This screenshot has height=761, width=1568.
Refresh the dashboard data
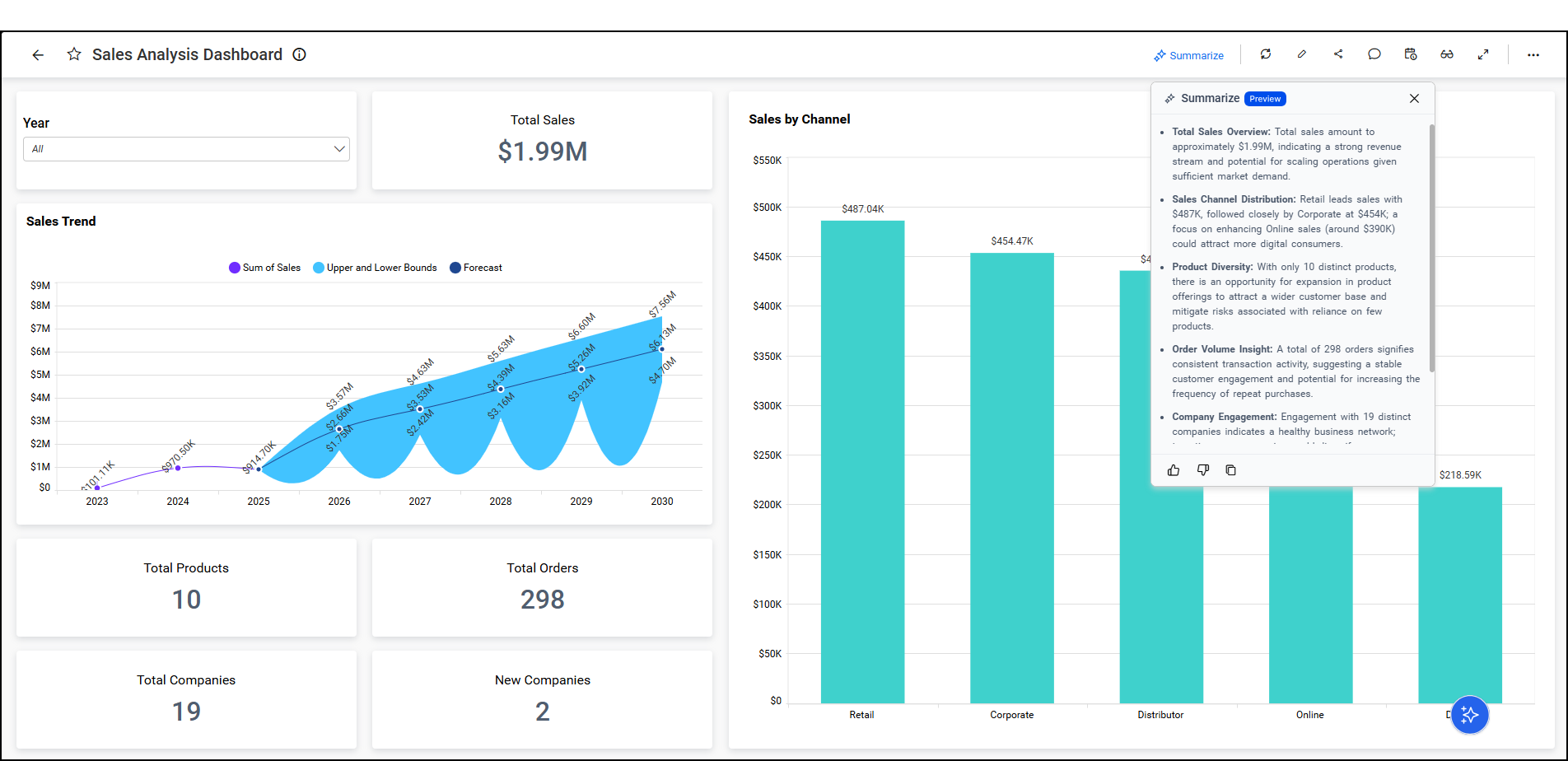tap(1266, 54)
